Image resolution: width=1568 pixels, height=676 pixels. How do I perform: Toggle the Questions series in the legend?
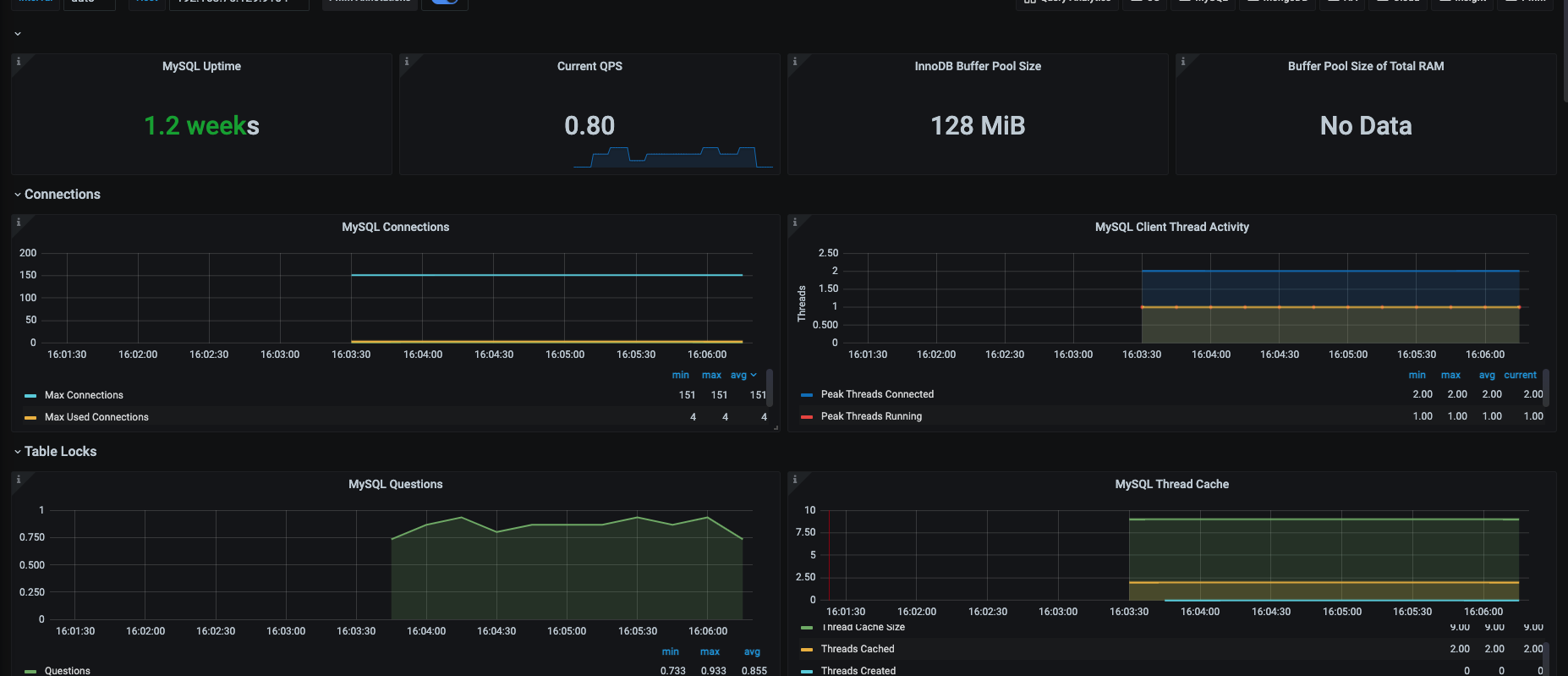68,671
